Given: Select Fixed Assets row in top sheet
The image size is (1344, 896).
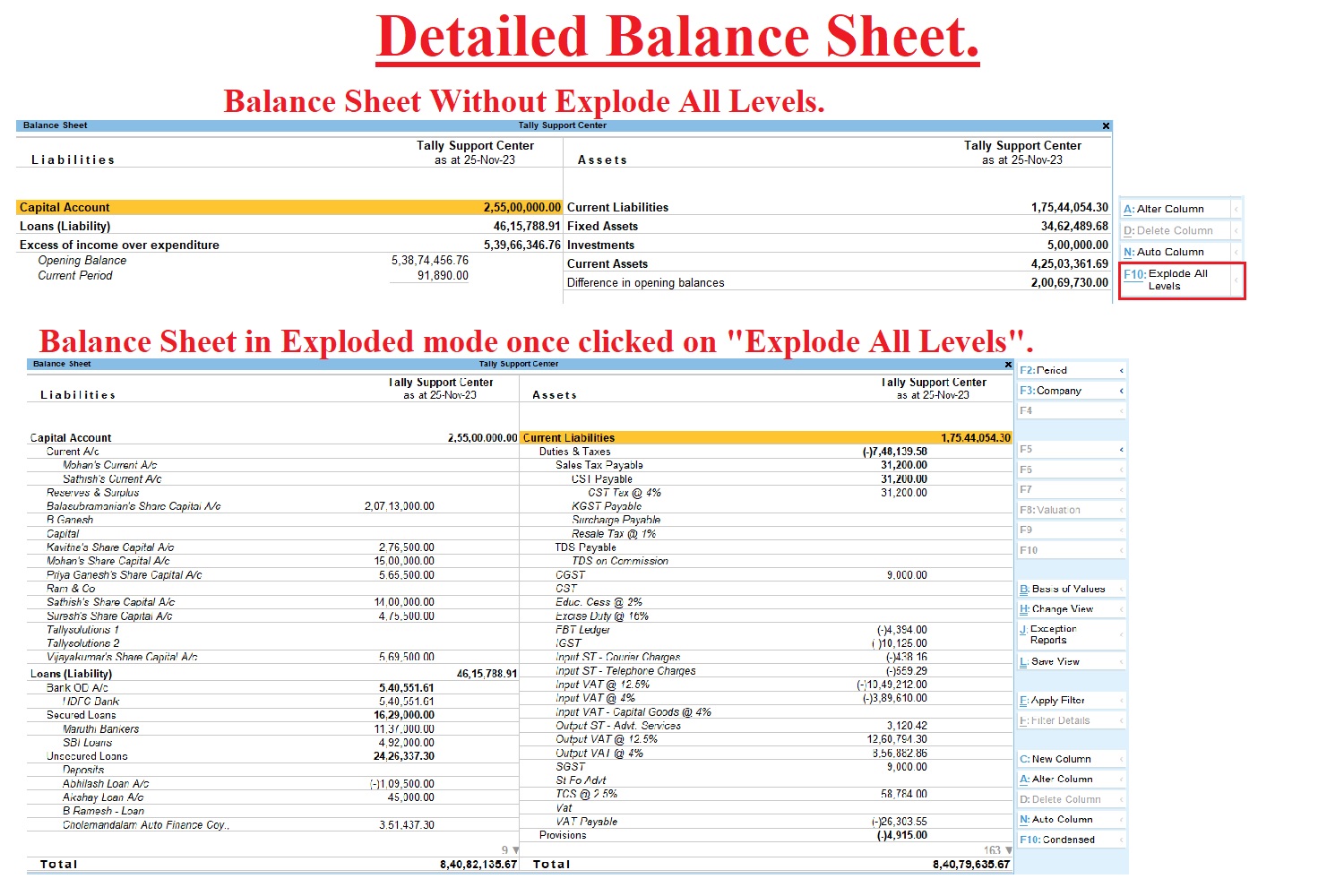Looking at the screenshot, I should click(602, 226).
